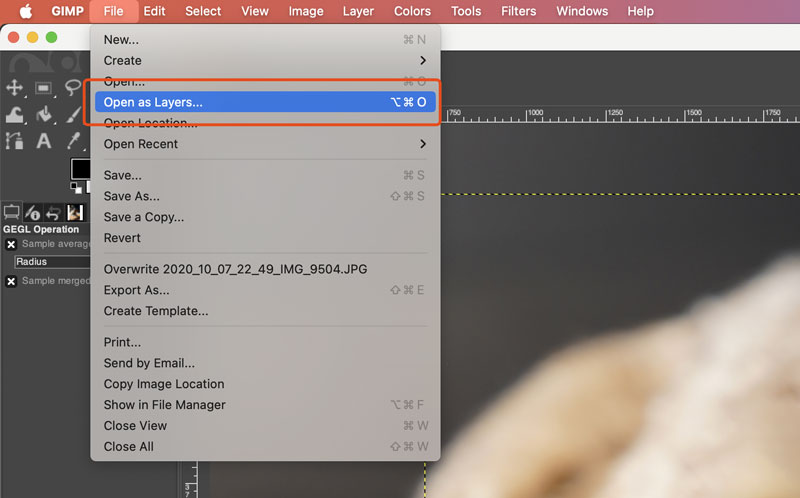Choose Save As... entry

(x=265, y=196)
